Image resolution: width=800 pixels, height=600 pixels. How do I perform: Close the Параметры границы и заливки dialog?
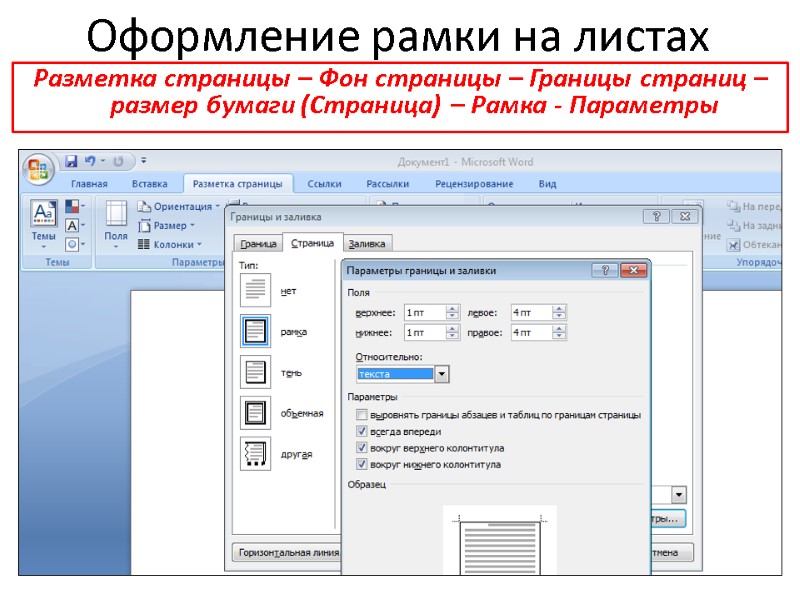(x=634, y=270)
